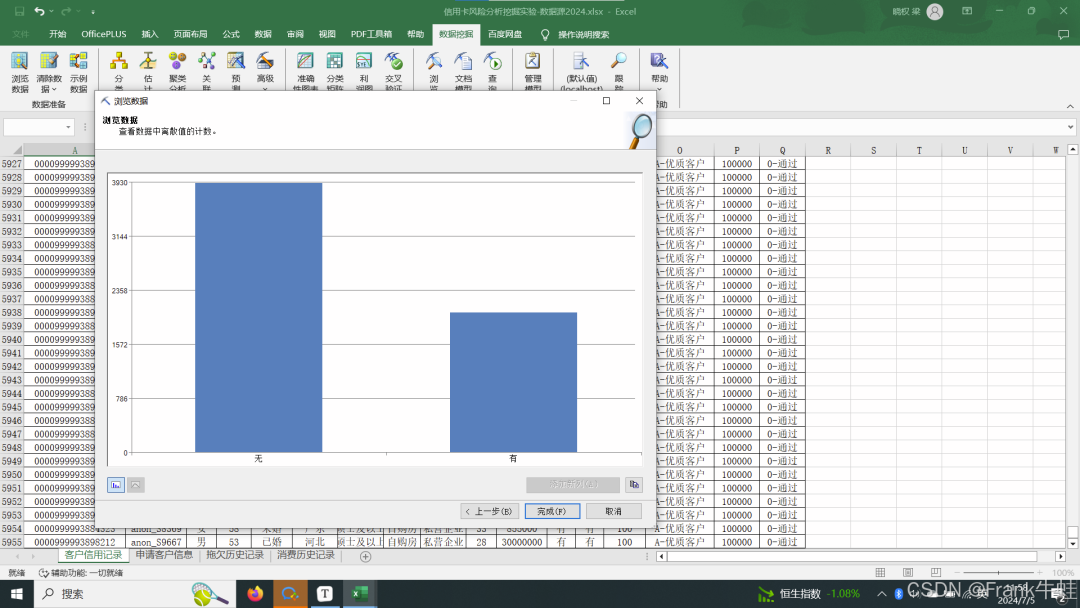Open Firefox from the Windows taskbar
The width and height of the screenshot is (1080, 608).
pos(255,594)
